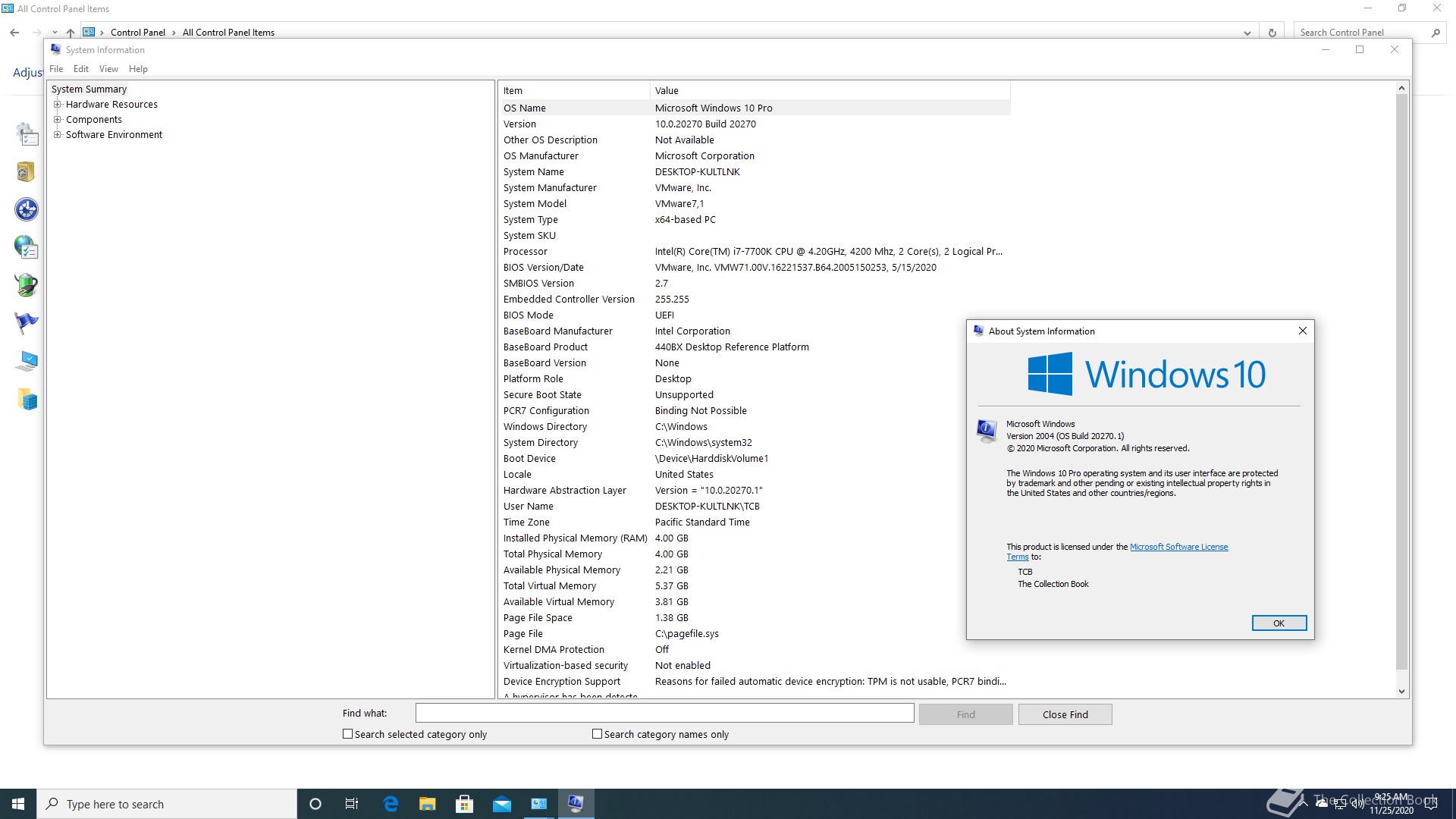The height and width of the screenshot is (819, 1456).
Task: Launch Microsoft Edge from the taskbar
Action: (x=391, y=804)
